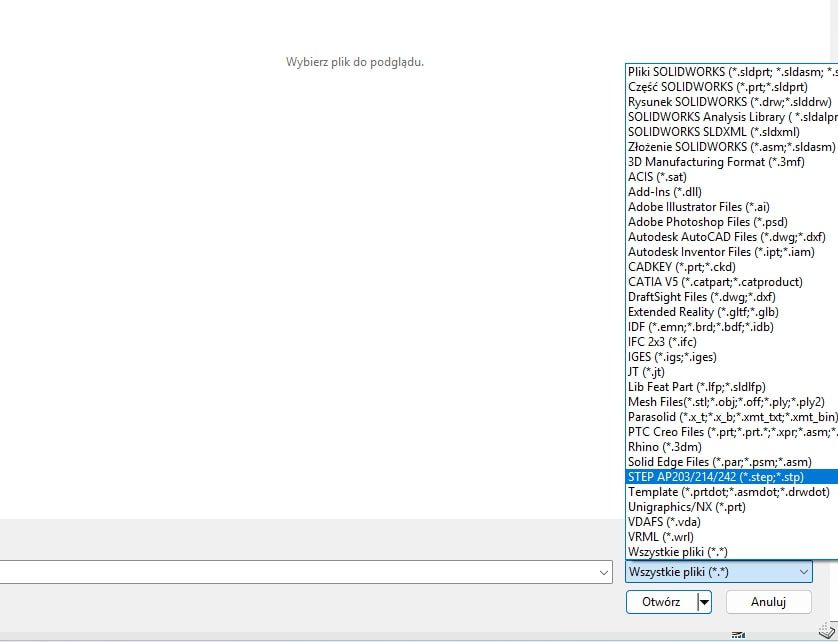This screenshot has width=838, height=642.
Task: Select highlighted 'STEP AP203/214/242 (*.step;*.stp)' option
Action: click(732, 476)
